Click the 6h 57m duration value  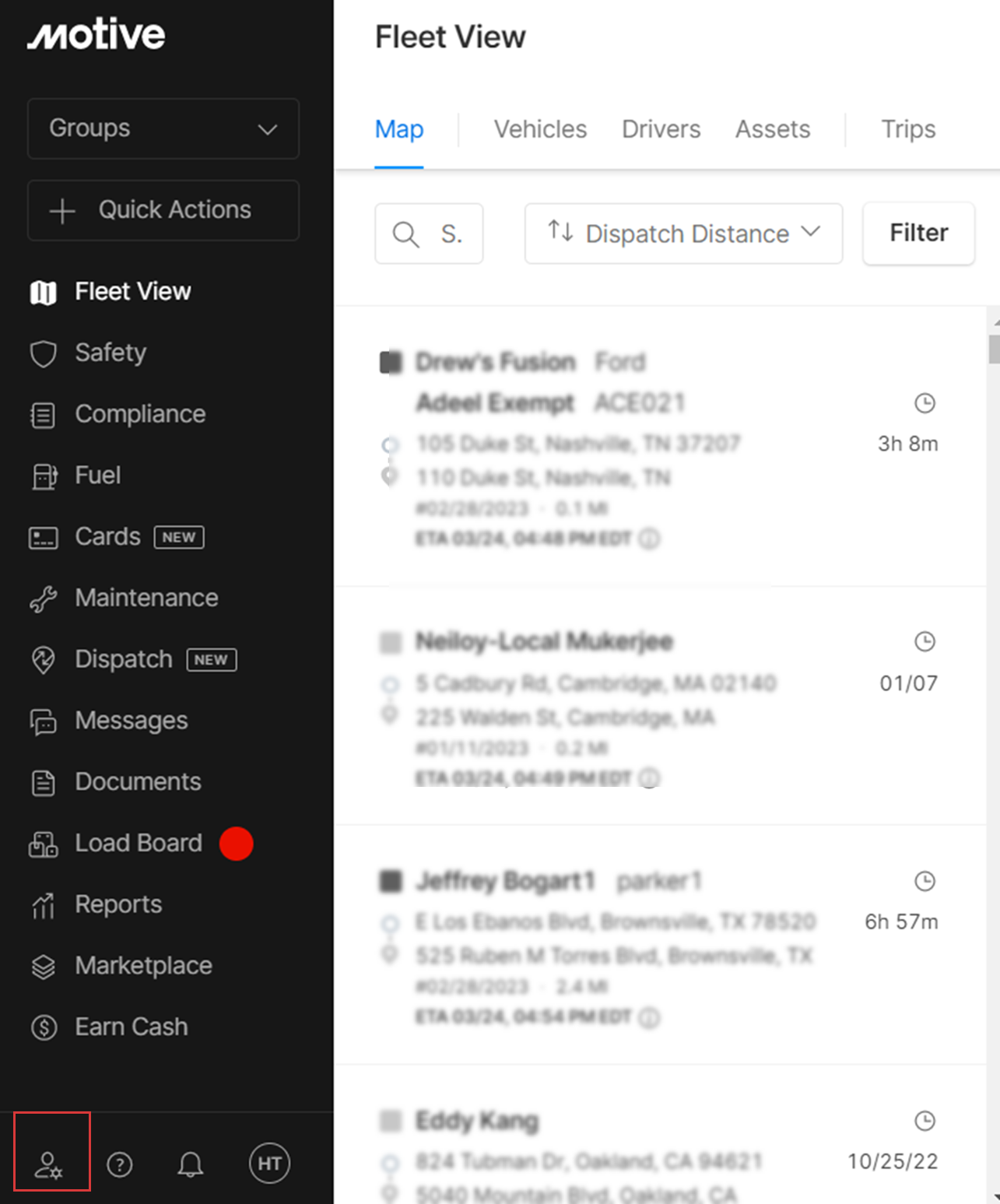click(901, 921)
